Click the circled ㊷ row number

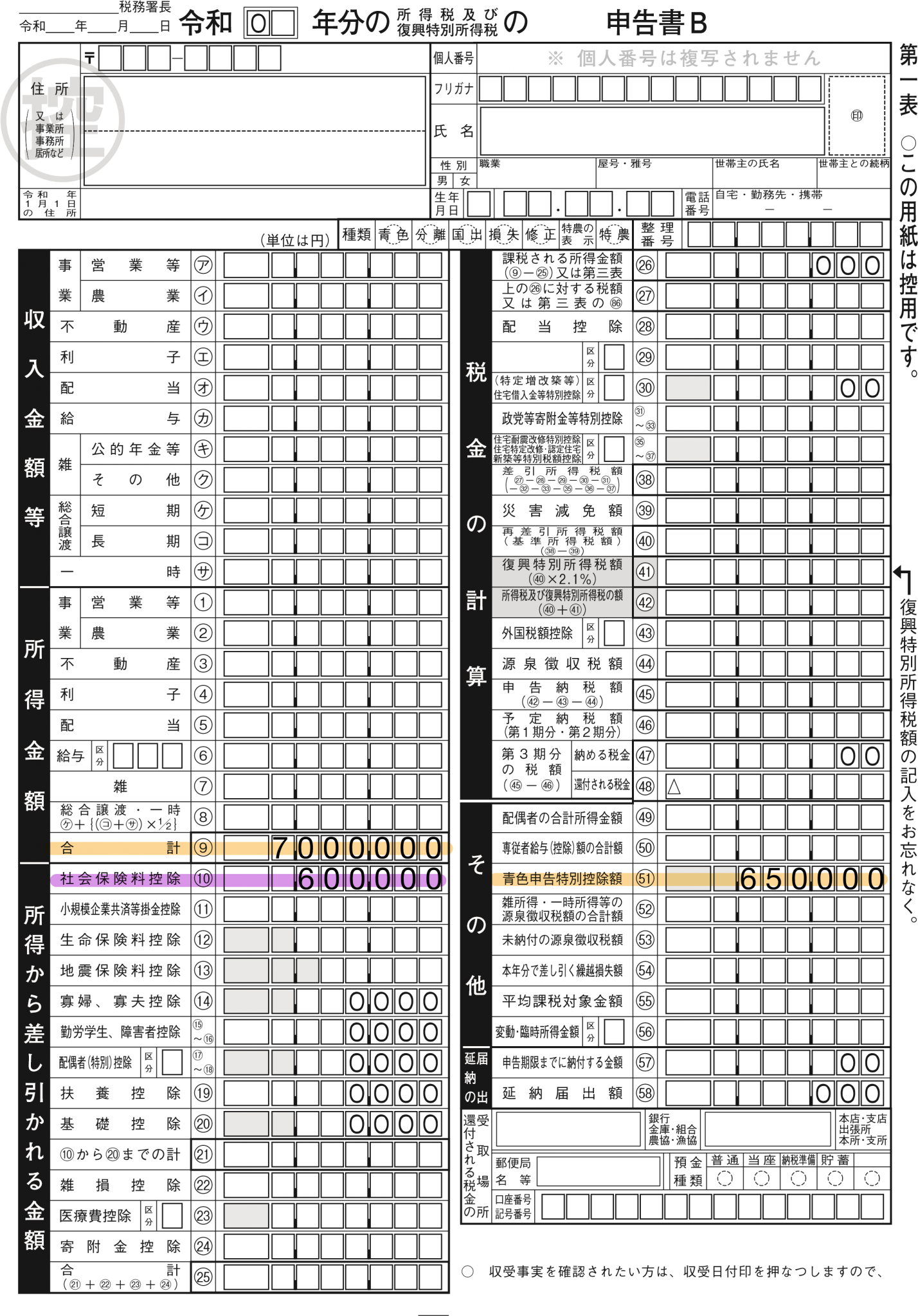coord(645,602)
